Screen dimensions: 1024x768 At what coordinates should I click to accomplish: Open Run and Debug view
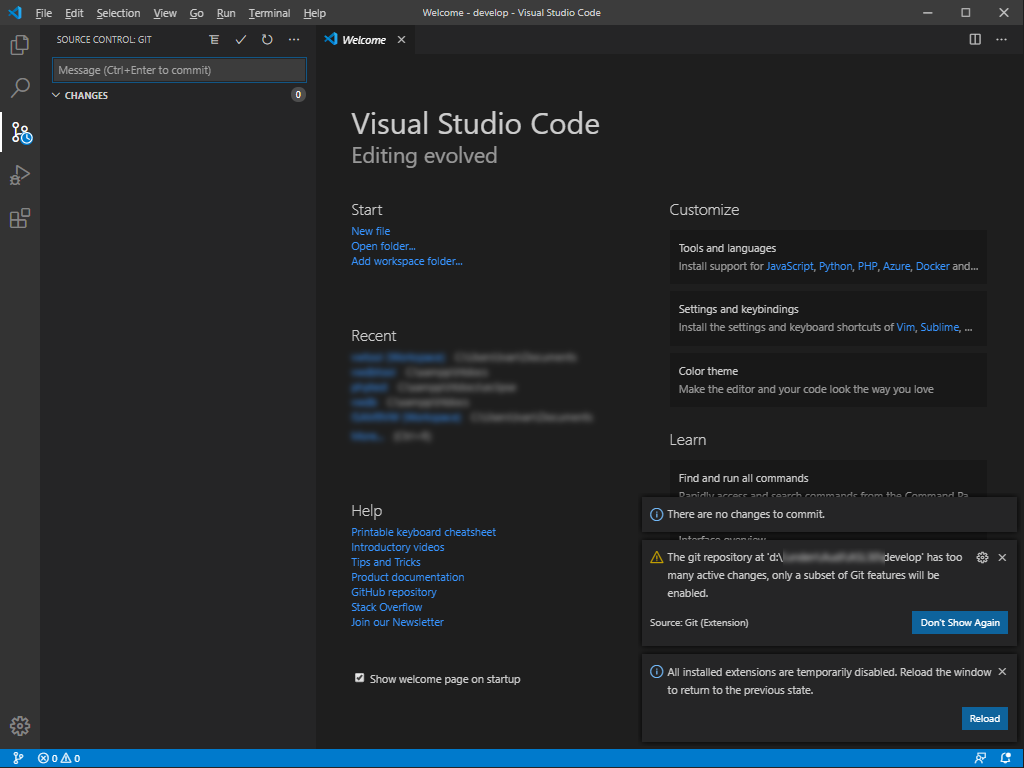[x=19, y=175]
